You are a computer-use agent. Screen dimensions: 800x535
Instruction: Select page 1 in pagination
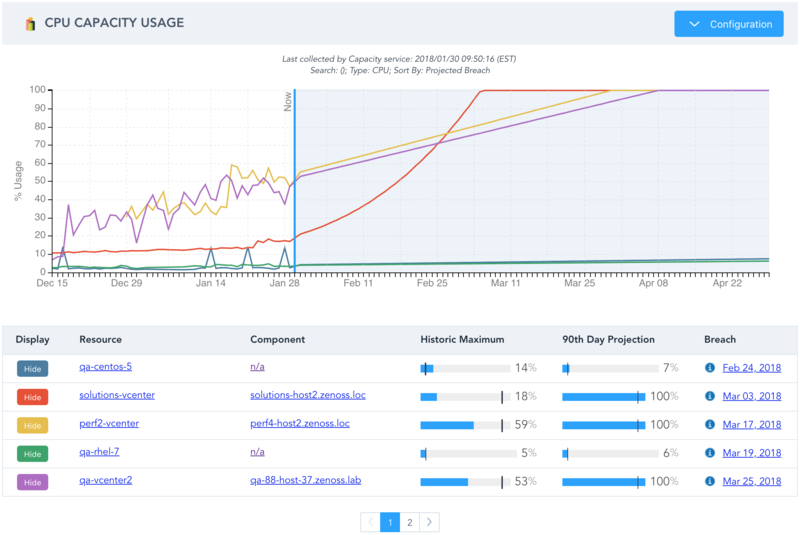point(390,522)
